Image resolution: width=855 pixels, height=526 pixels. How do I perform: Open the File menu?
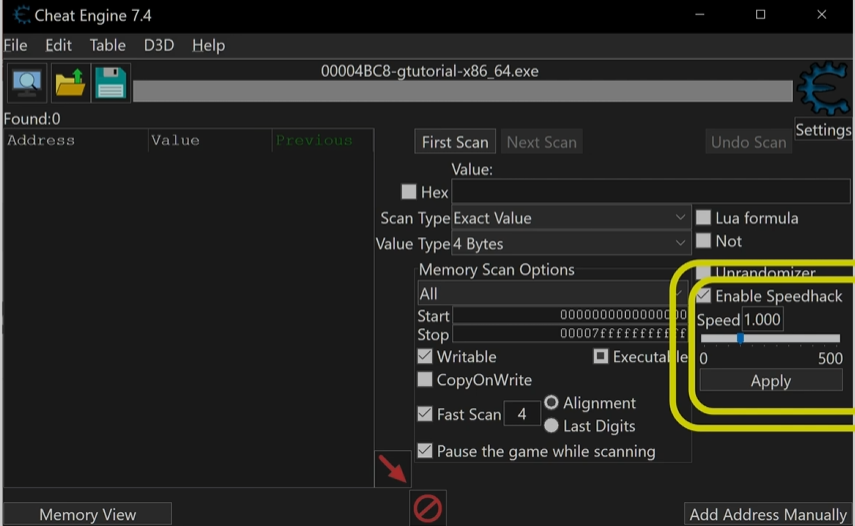click(15, 45)
